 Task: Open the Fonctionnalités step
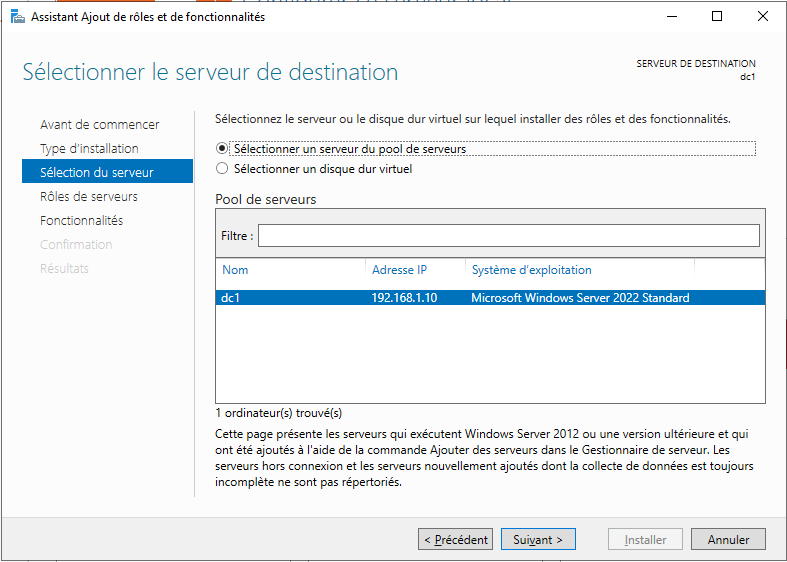coord(81,221)
